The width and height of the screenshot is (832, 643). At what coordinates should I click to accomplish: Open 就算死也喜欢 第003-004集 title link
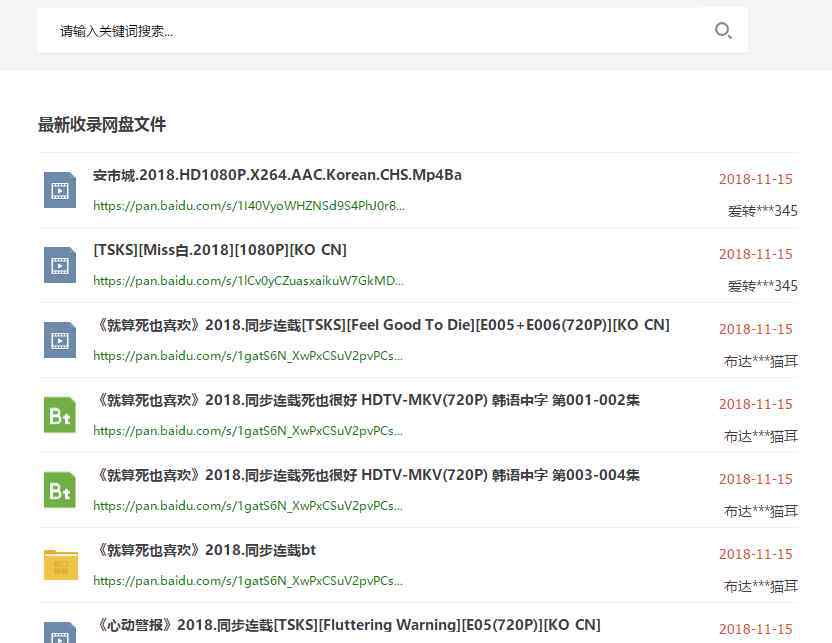[x=366, y=475]
